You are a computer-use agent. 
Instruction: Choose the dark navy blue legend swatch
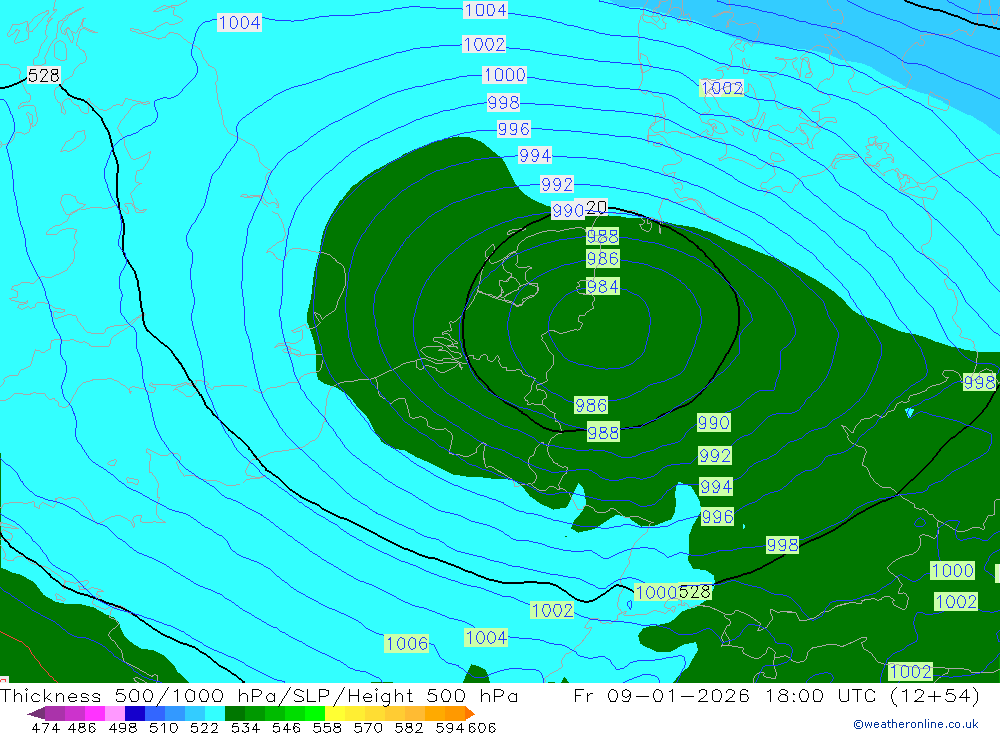click(135, 713)
